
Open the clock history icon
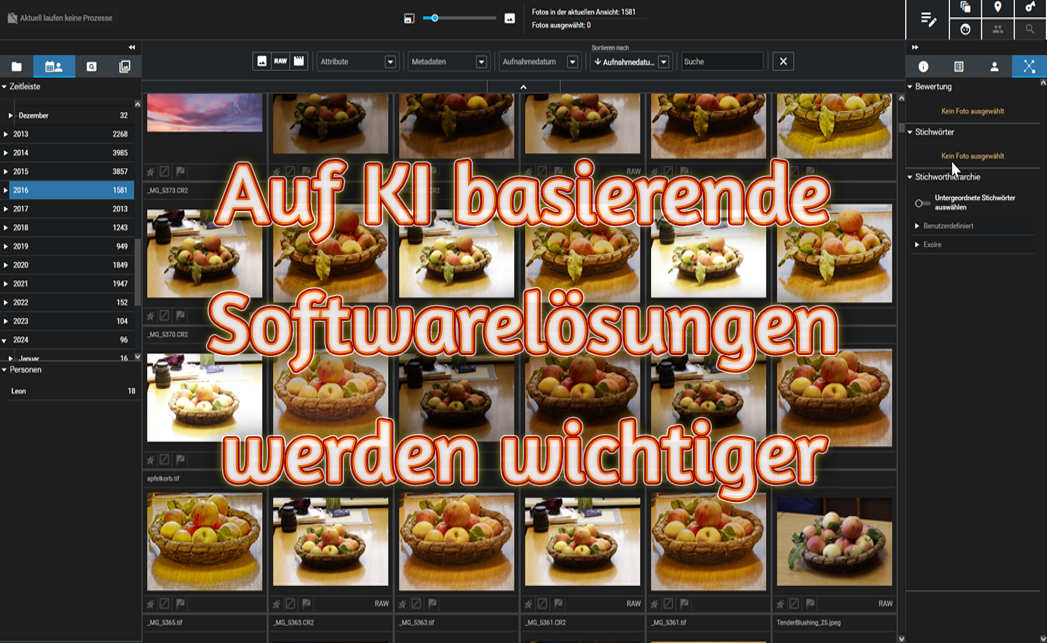point(966,29)
